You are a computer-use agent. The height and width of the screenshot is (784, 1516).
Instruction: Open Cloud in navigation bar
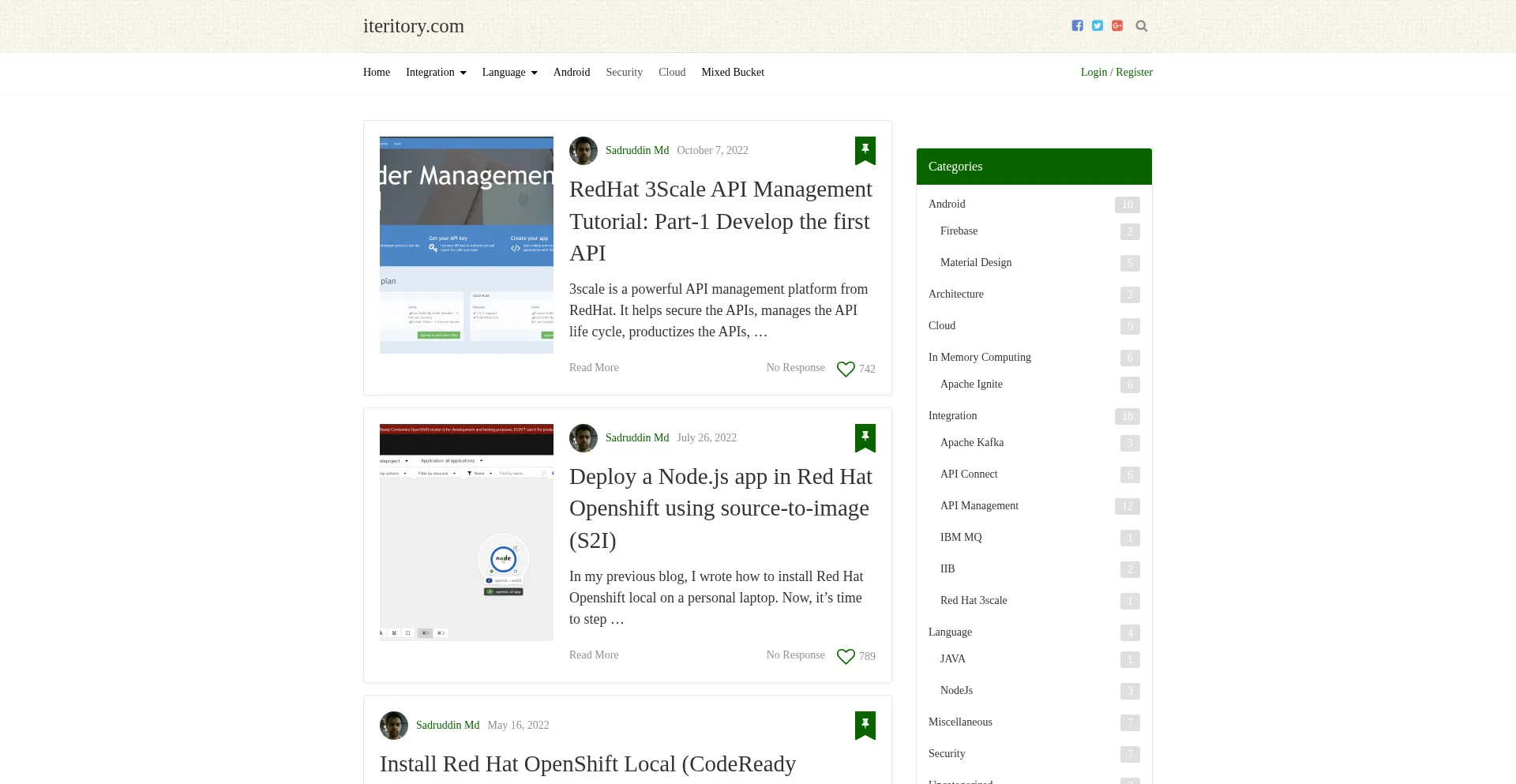[x=672, y=72]
